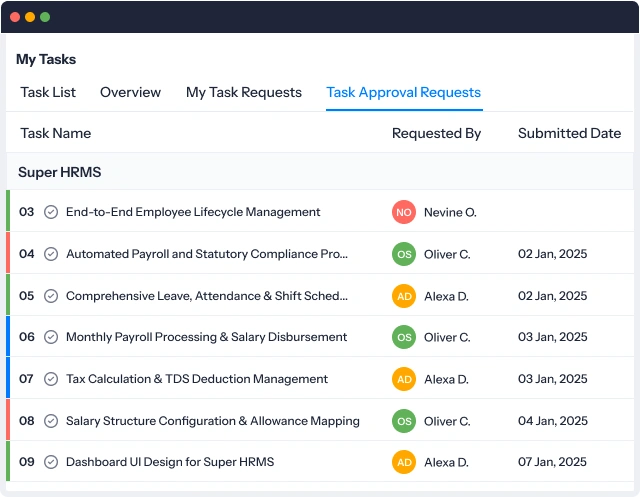The image size is (640, 497).
Task: Open Salary Structure Configuration & Allowance Mapping task
Action: [x=213, y=421]
